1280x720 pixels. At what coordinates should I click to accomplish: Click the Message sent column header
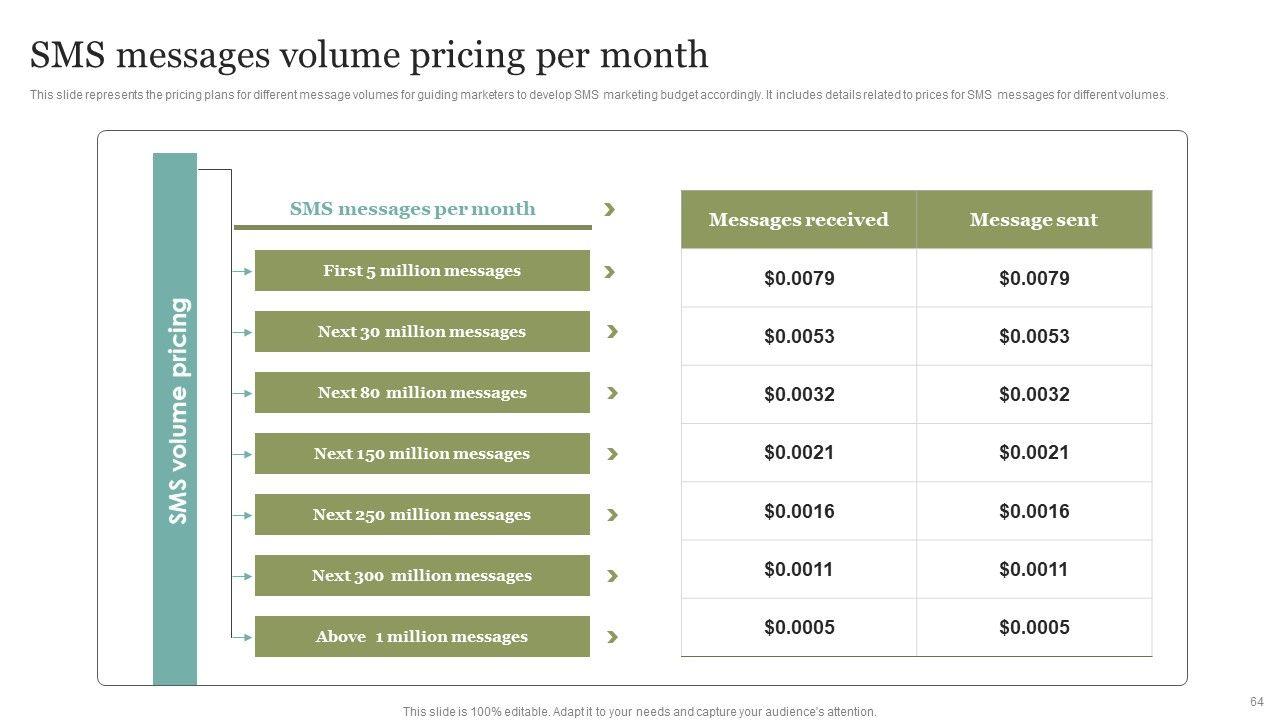click(1033, 220)
